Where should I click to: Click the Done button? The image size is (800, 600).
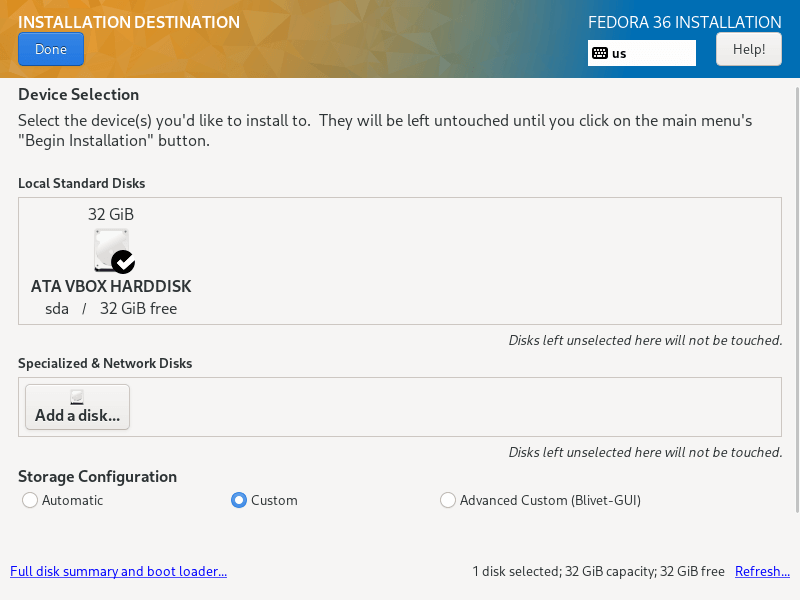coord(50,49)
